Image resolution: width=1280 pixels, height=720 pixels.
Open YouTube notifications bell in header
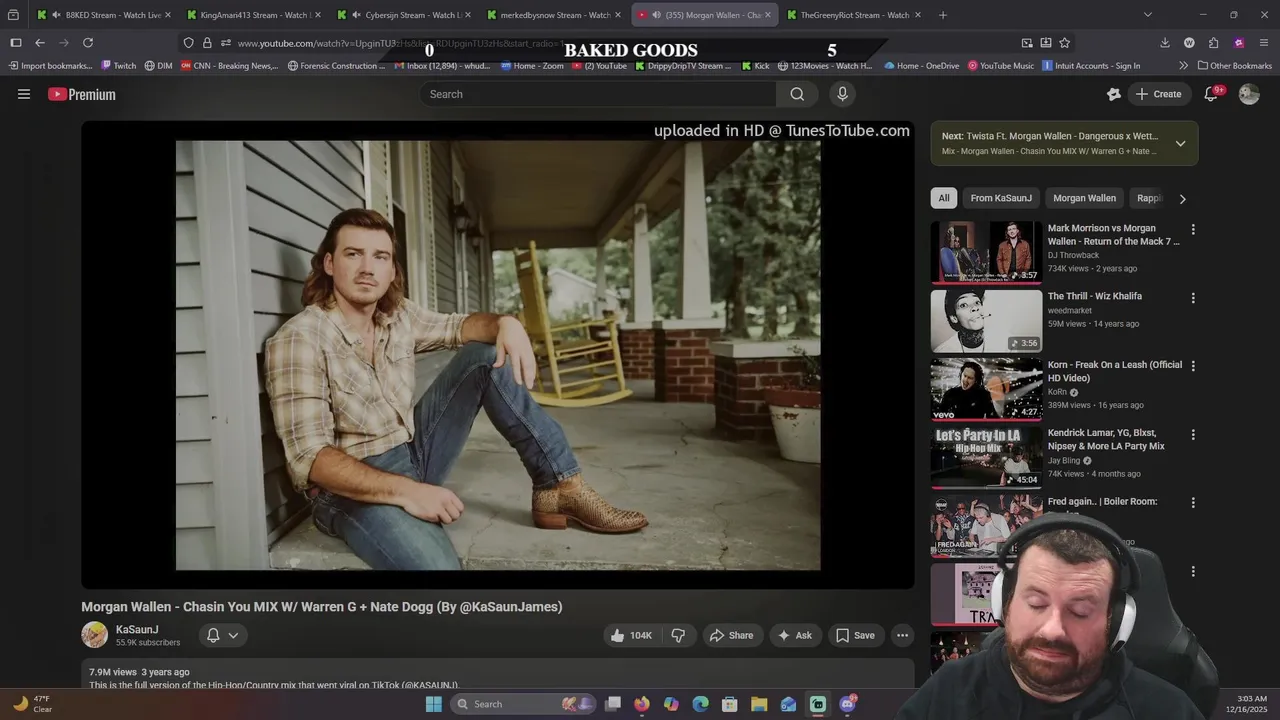point(1211,94)
